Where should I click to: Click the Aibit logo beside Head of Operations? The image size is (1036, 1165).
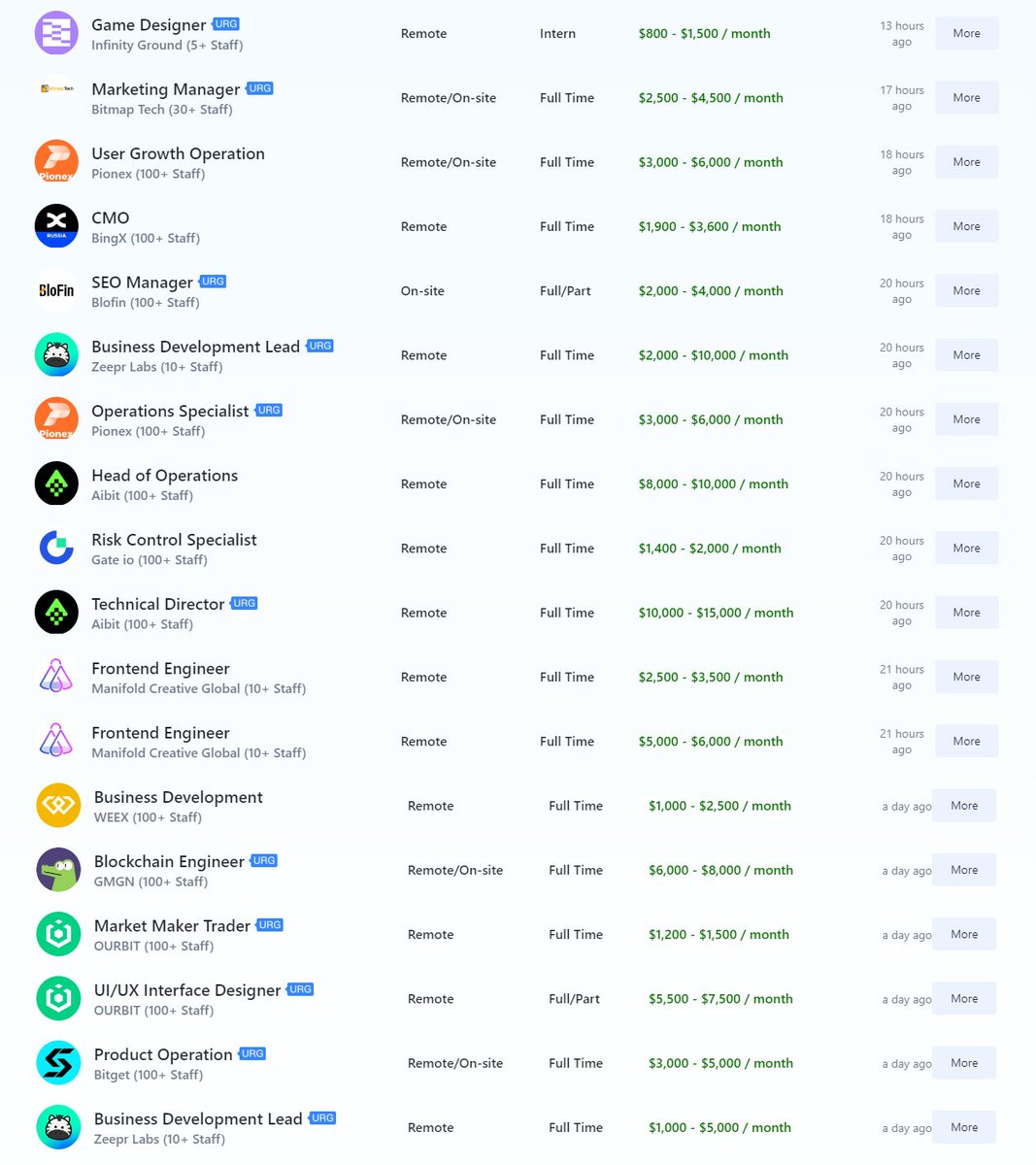pyautogui.click(x=56, y=483)
